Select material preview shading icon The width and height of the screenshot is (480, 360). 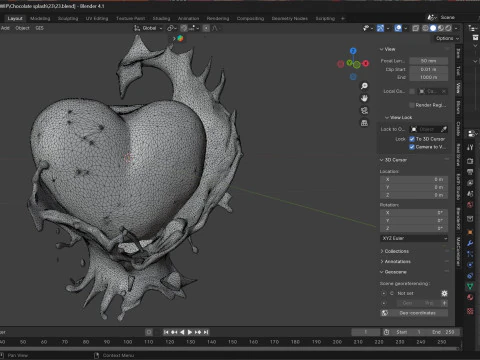[x=441, y=28]
